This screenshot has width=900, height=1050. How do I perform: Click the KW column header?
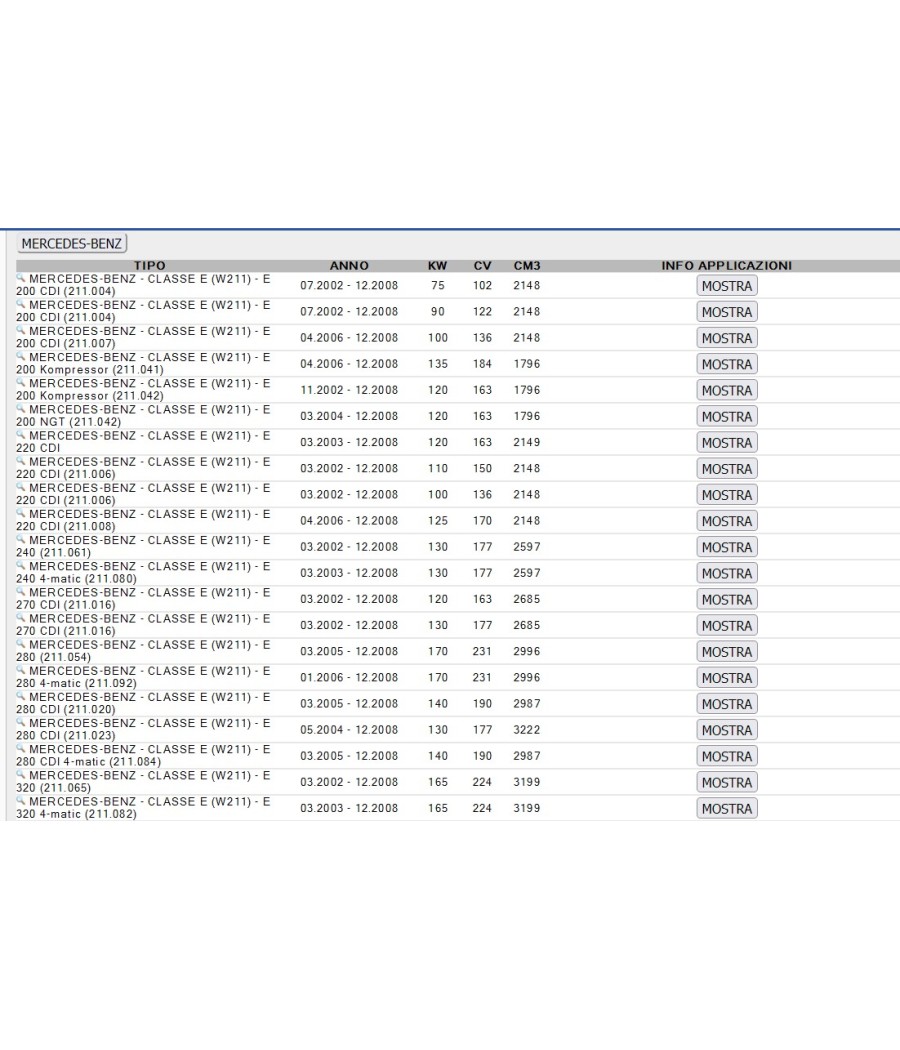click(x=437, y=266)
